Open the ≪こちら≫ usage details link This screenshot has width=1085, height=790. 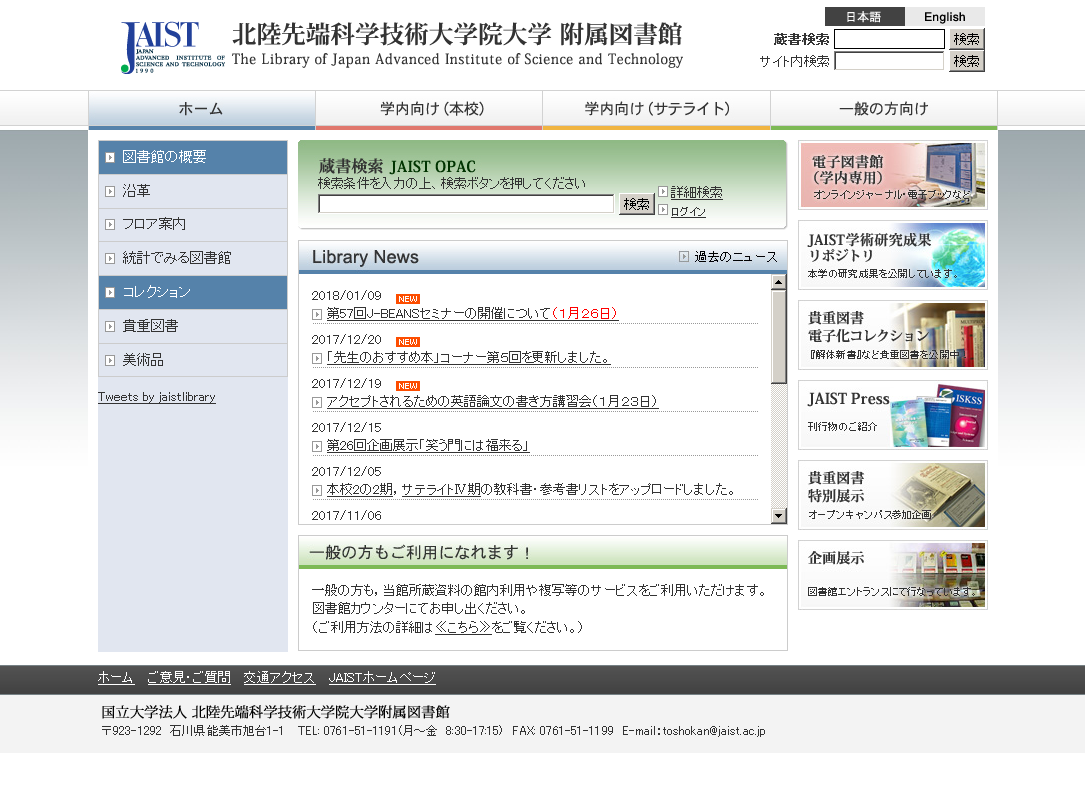463,627
